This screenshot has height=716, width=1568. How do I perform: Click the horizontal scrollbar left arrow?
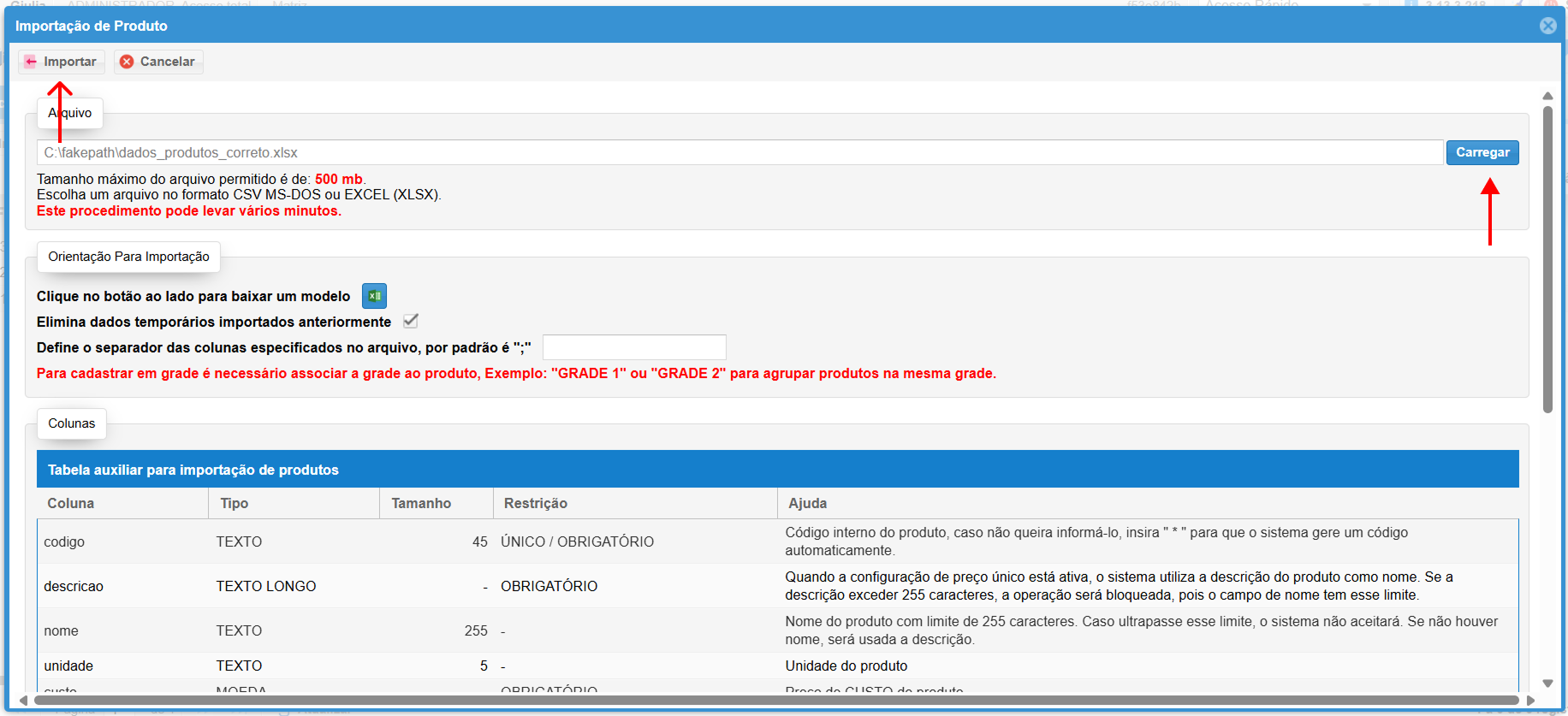(23, 701)
